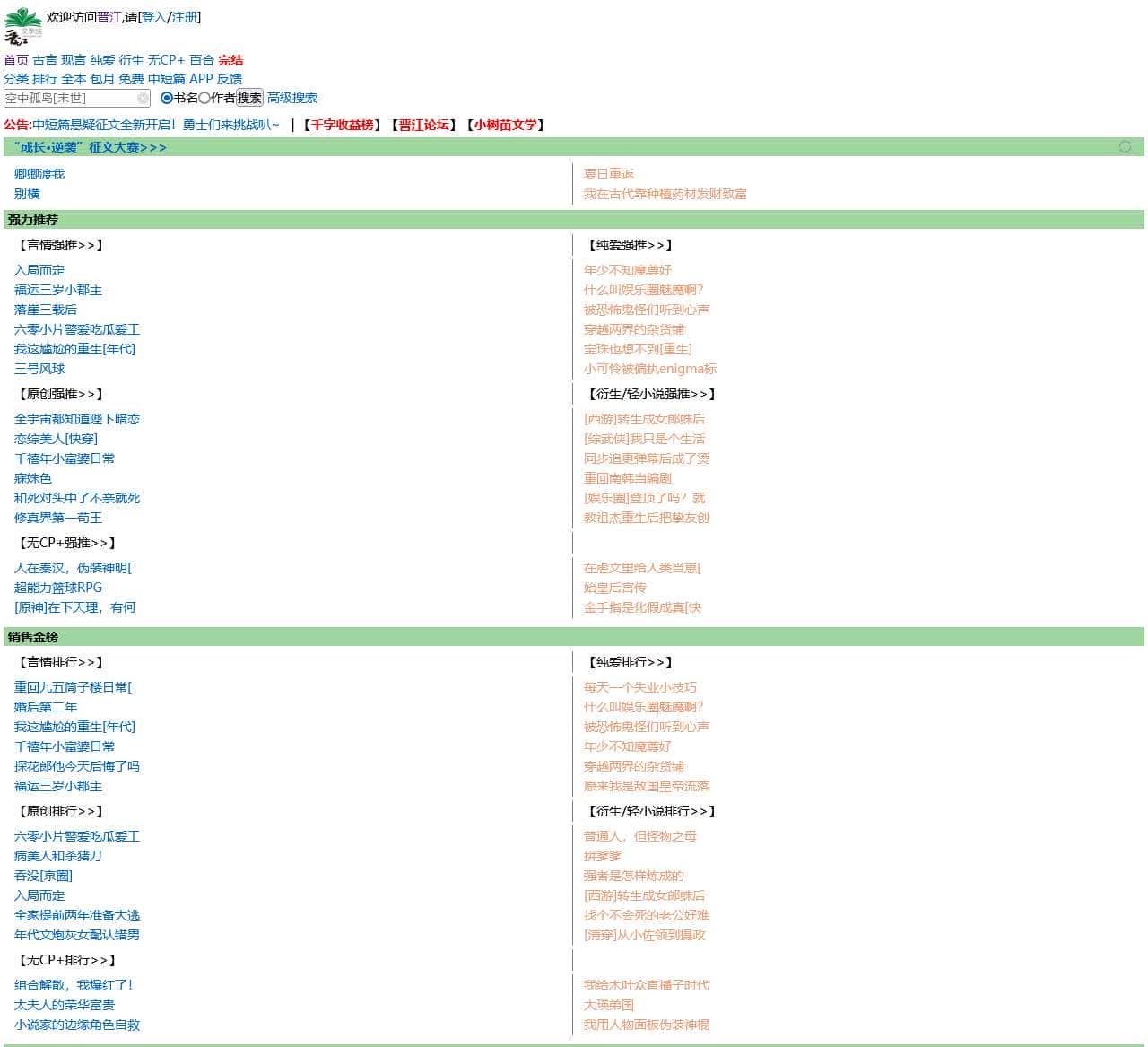This screenshot has height=1047, width=1148.
Task: Click the 注册 register link
Action: coord(184,17)
